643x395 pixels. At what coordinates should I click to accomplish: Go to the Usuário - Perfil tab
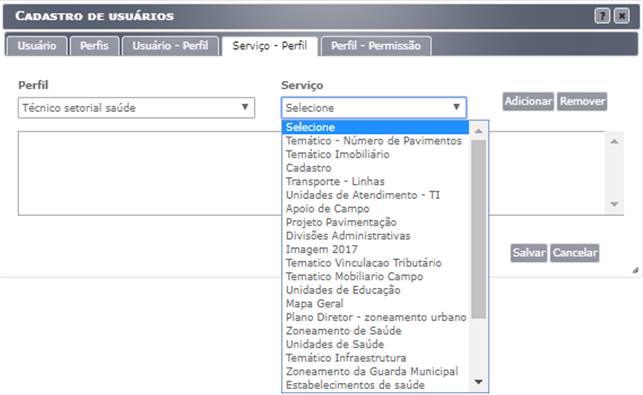pyautogui.click(x=170, y=46)
